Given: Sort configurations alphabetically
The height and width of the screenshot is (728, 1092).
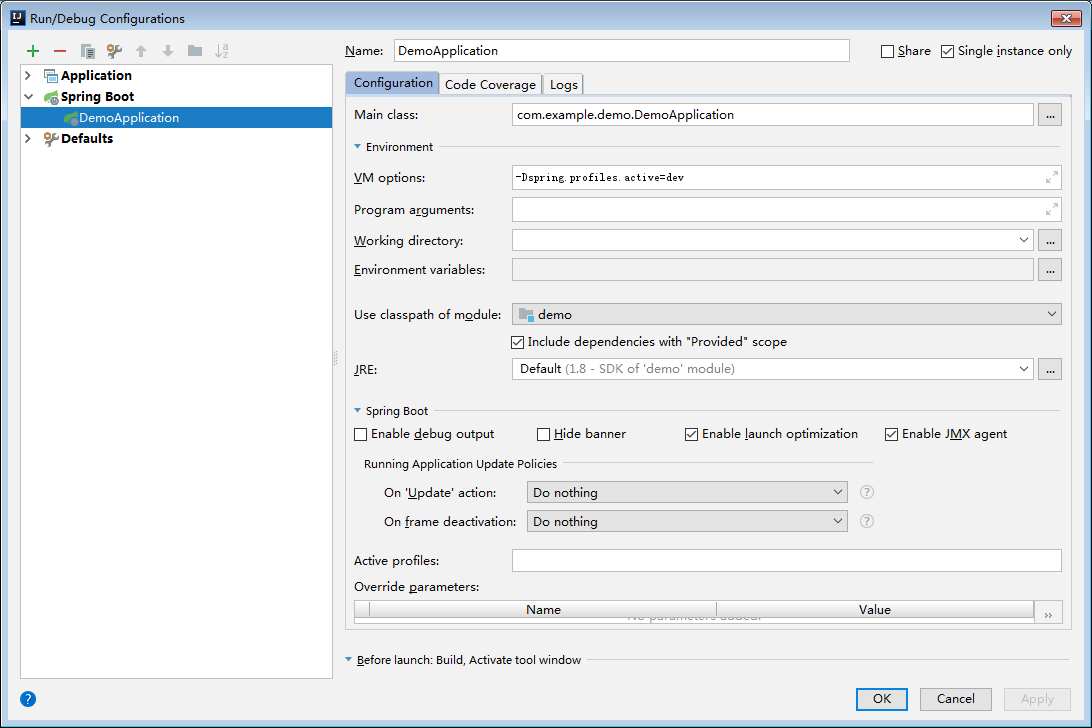Looking at the screenshot, I should 222,51.
